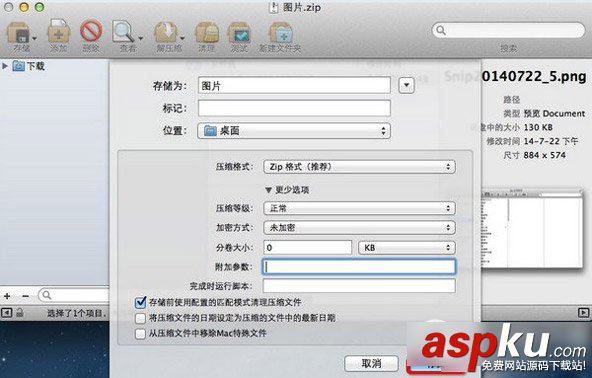
Task: Click the 存储为 filename field containing 图片
Action: (294, 85)
